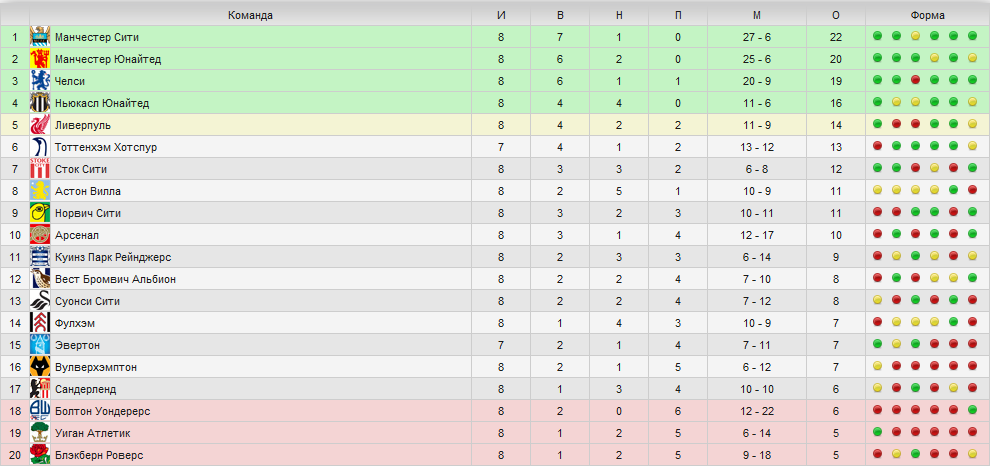Screen dimensions: 990x466
Task: Sort table by the Команда column header
Action: click(x=251, y=15)
